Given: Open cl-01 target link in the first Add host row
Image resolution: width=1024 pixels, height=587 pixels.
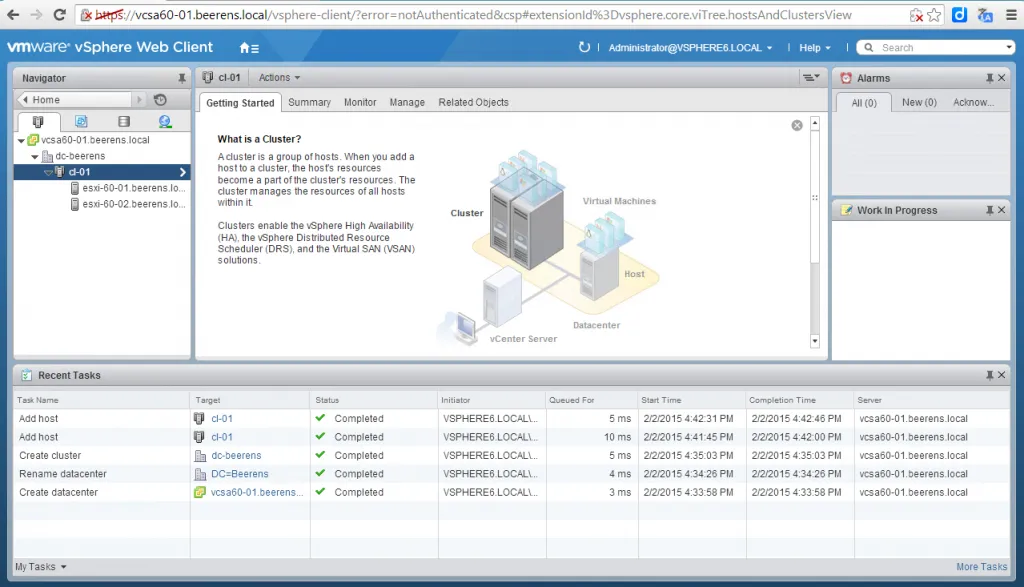Looking at the screenshot, I should (x=222, y=419).
